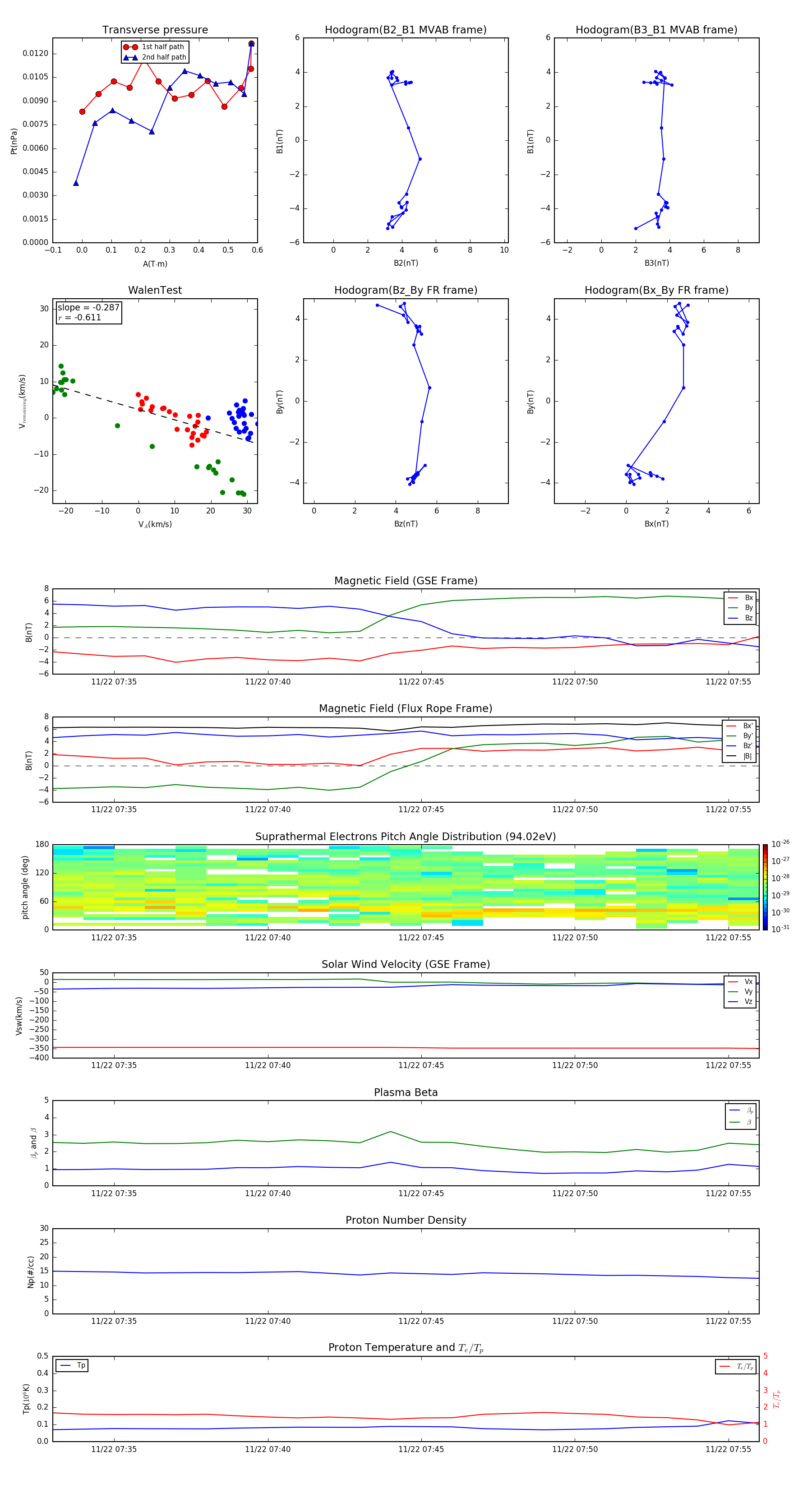Click the pitch angle colorbar scale

(x=765, y=887)
